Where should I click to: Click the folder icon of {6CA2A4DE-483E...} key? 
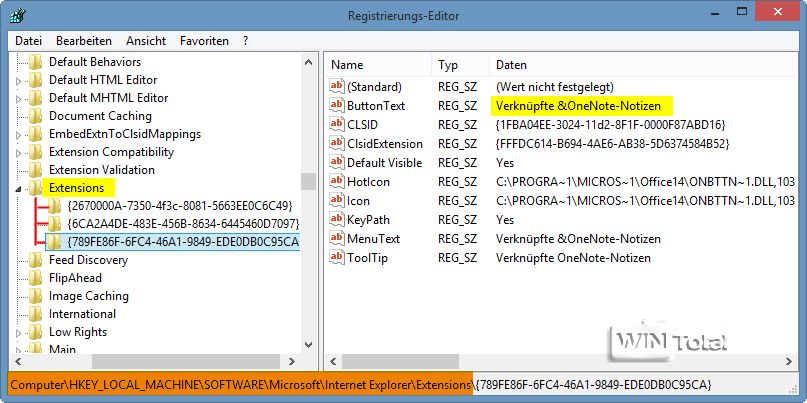coord(54,224)
